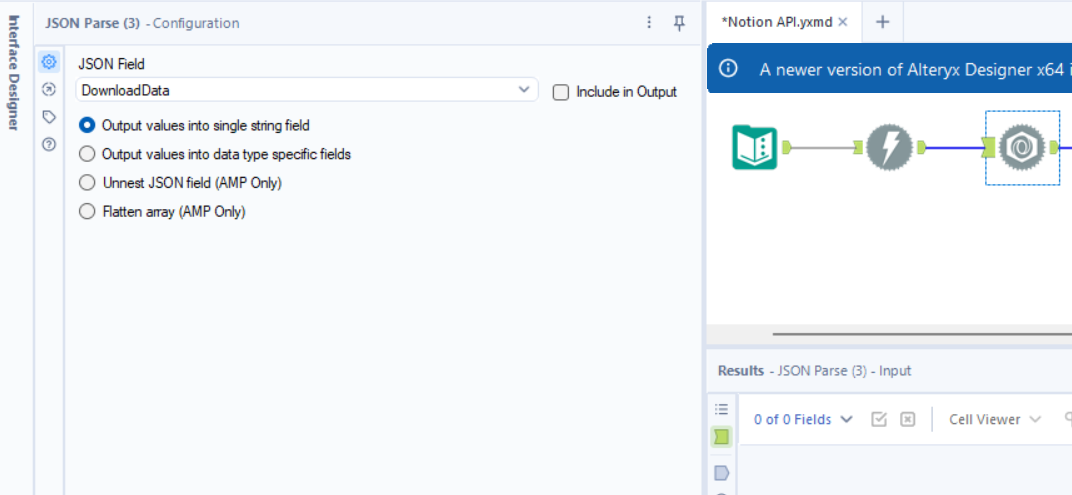Select the Text Input tool on canvas
The height and width of the screenshot is (495, 1072).
point(755,148)
